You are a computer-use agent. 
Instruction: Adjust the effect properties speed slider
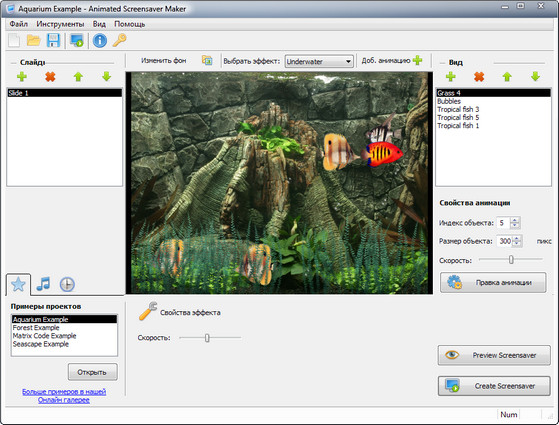point(207,338)
